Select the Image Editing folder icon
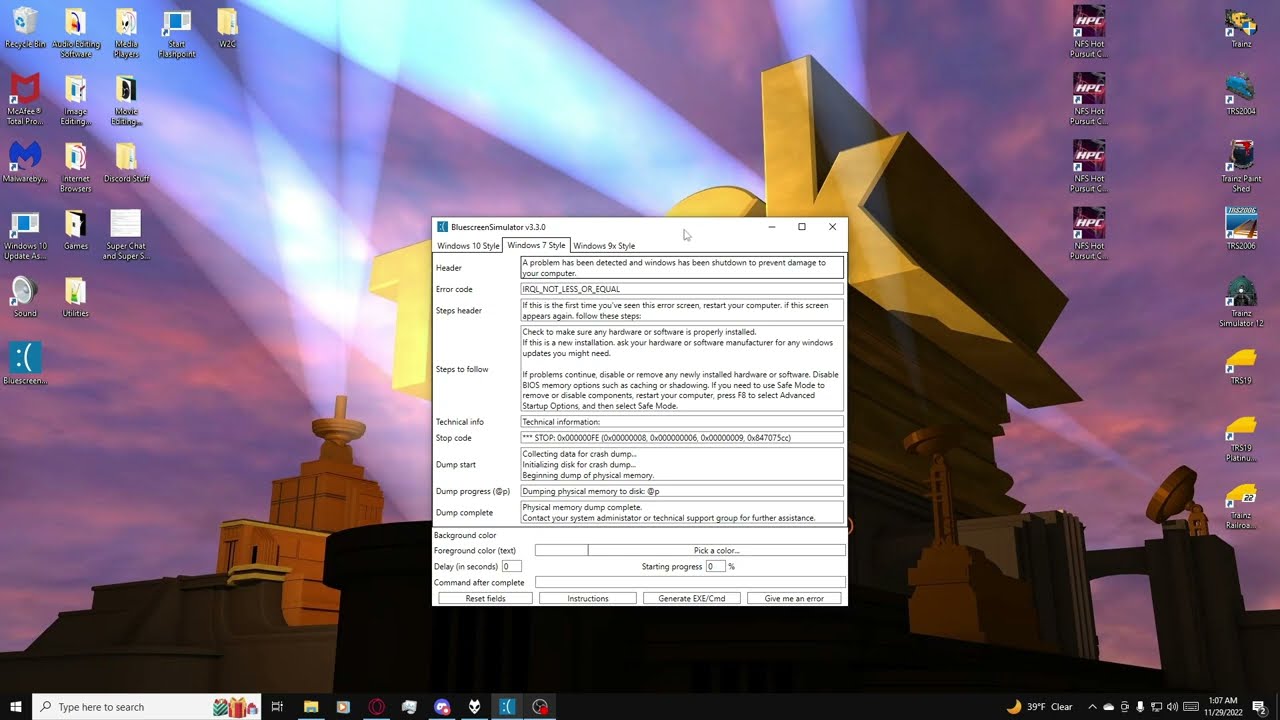1280x720 pixels. [76, 100]
